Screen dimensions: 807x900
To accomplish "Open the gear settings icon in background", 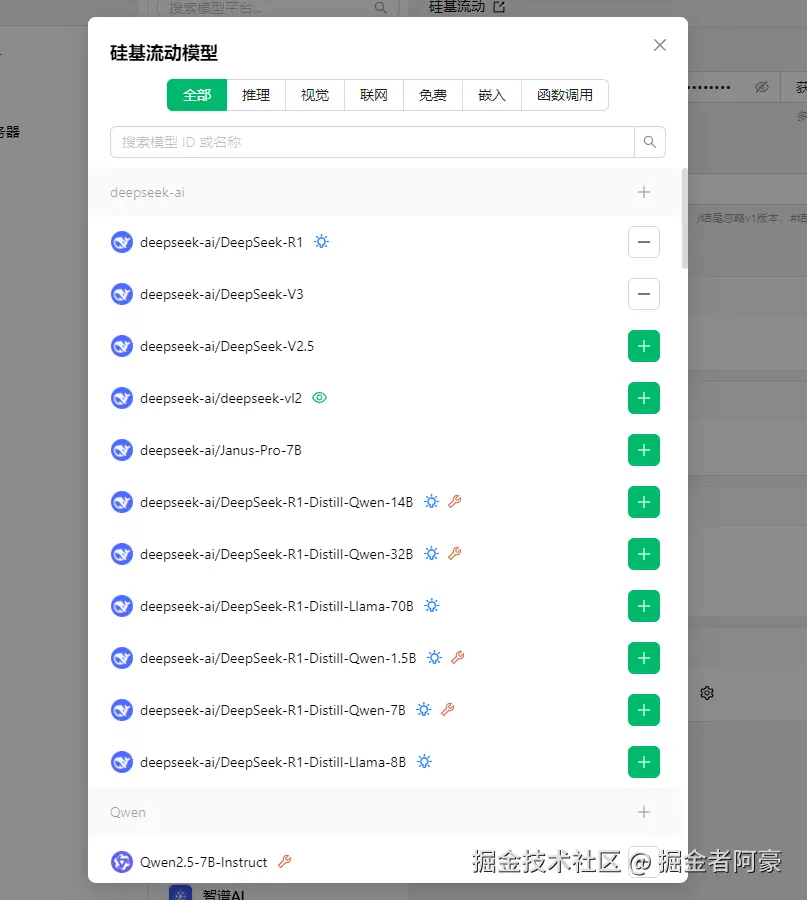I will coord(707,693).
